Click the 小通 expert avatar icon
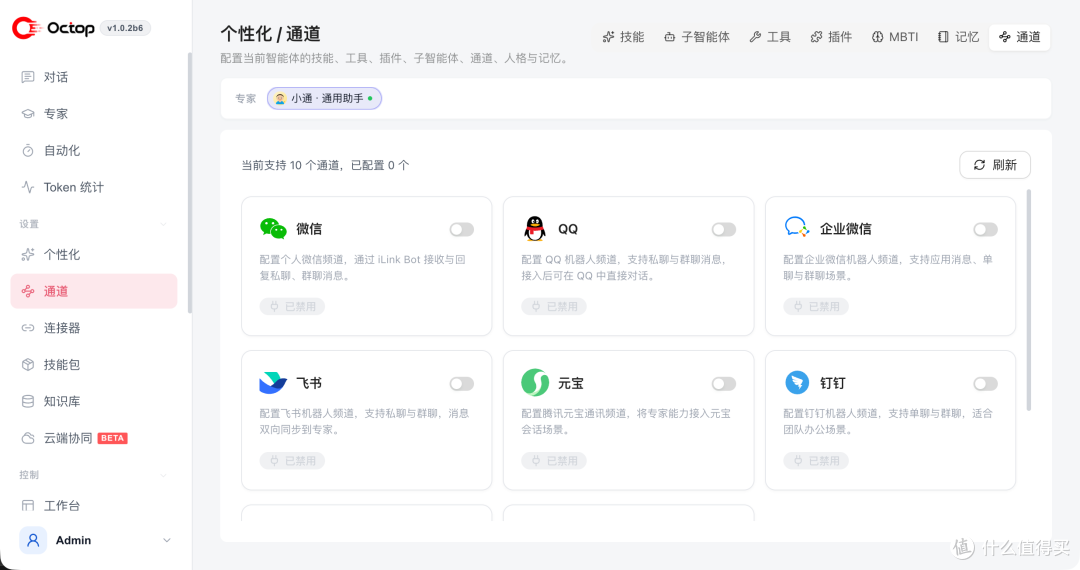1080x570 pixels. coord(280,98)
